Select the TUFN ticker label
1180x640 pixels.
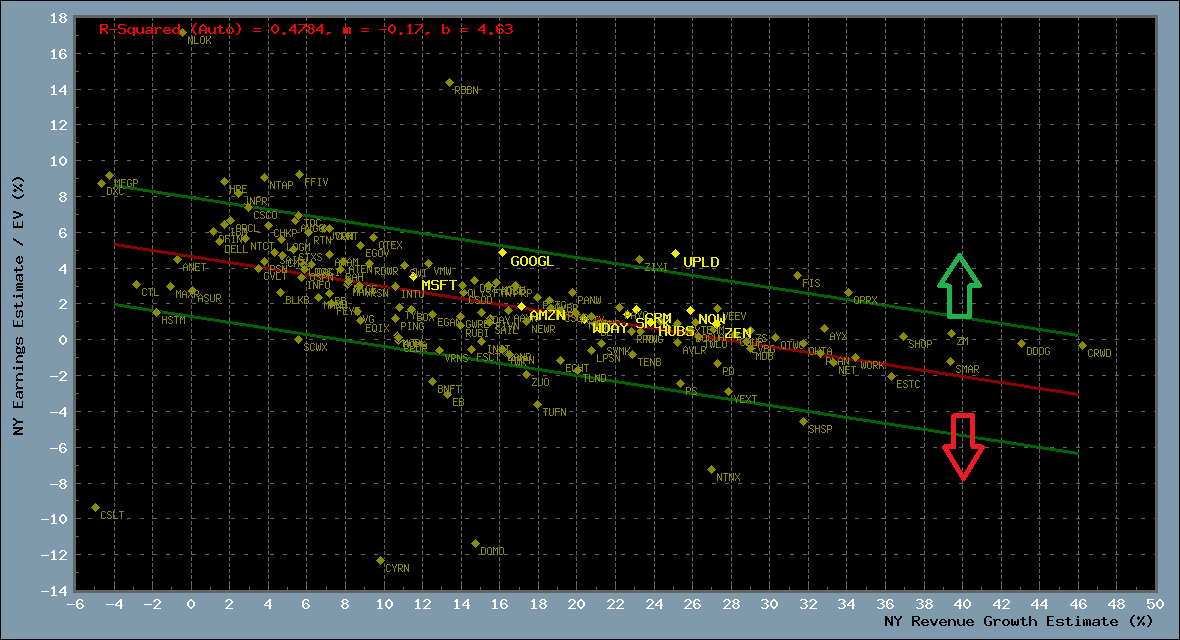[555, 413]
